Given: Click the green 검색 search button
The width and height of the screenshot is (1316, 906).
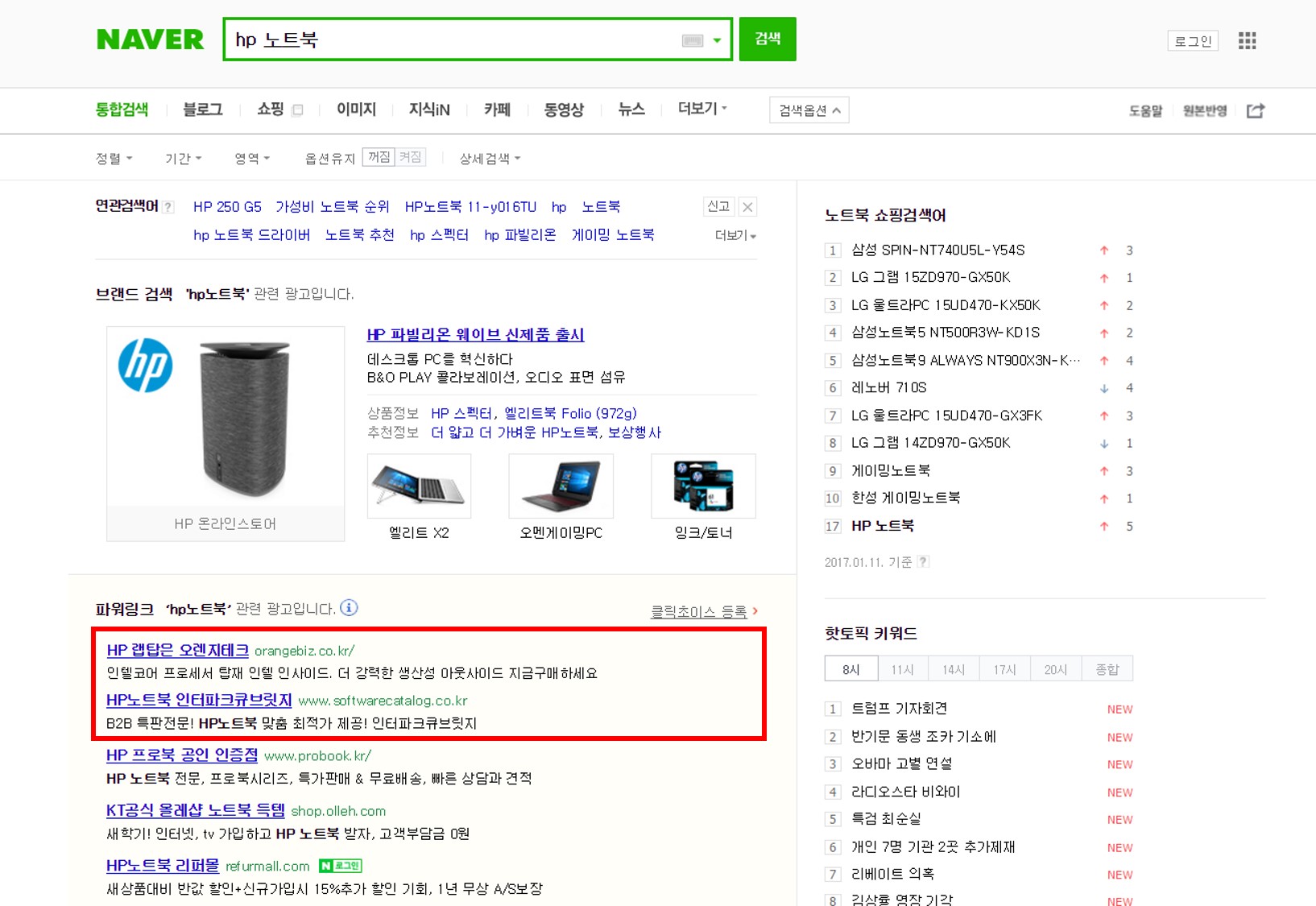Looking at the screenshot, I should (x=768, y=39).
